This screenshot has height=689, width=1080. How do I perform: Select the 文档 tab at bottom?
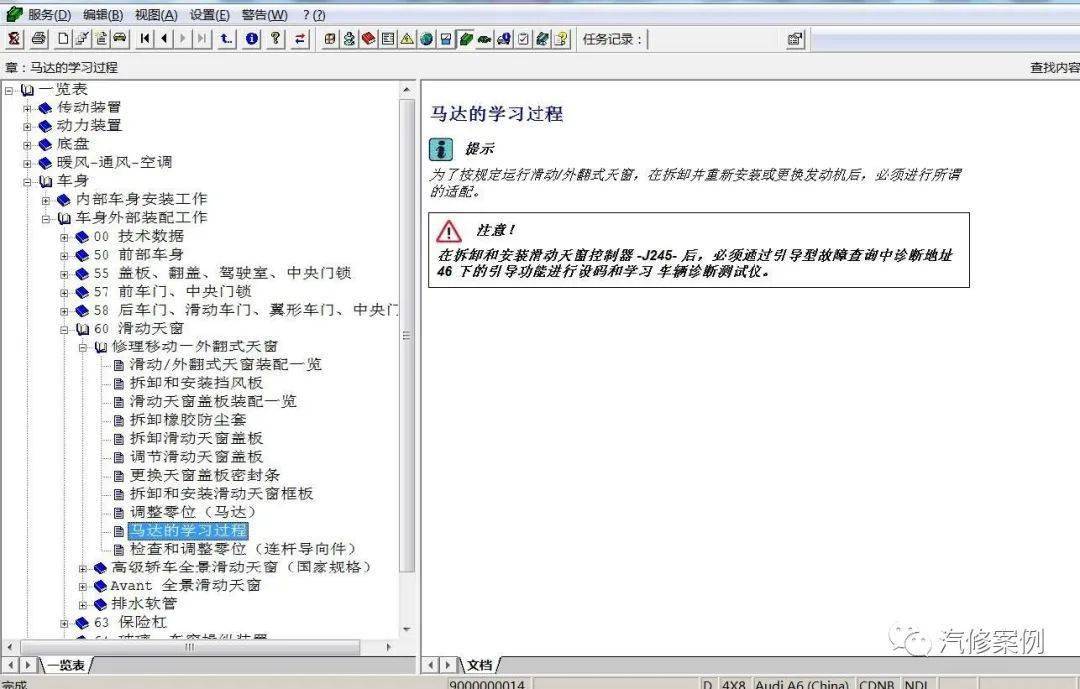coord(479,665)
